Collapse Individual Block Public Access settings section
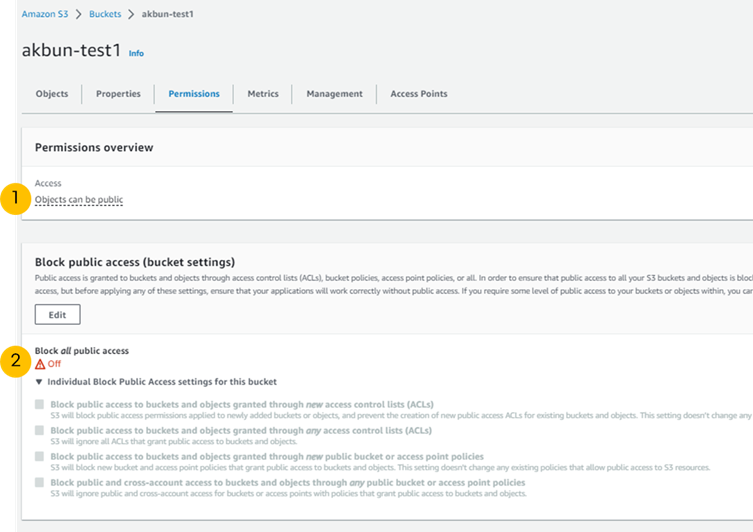This screenshot has width=753, height=532. pos(39,382)
